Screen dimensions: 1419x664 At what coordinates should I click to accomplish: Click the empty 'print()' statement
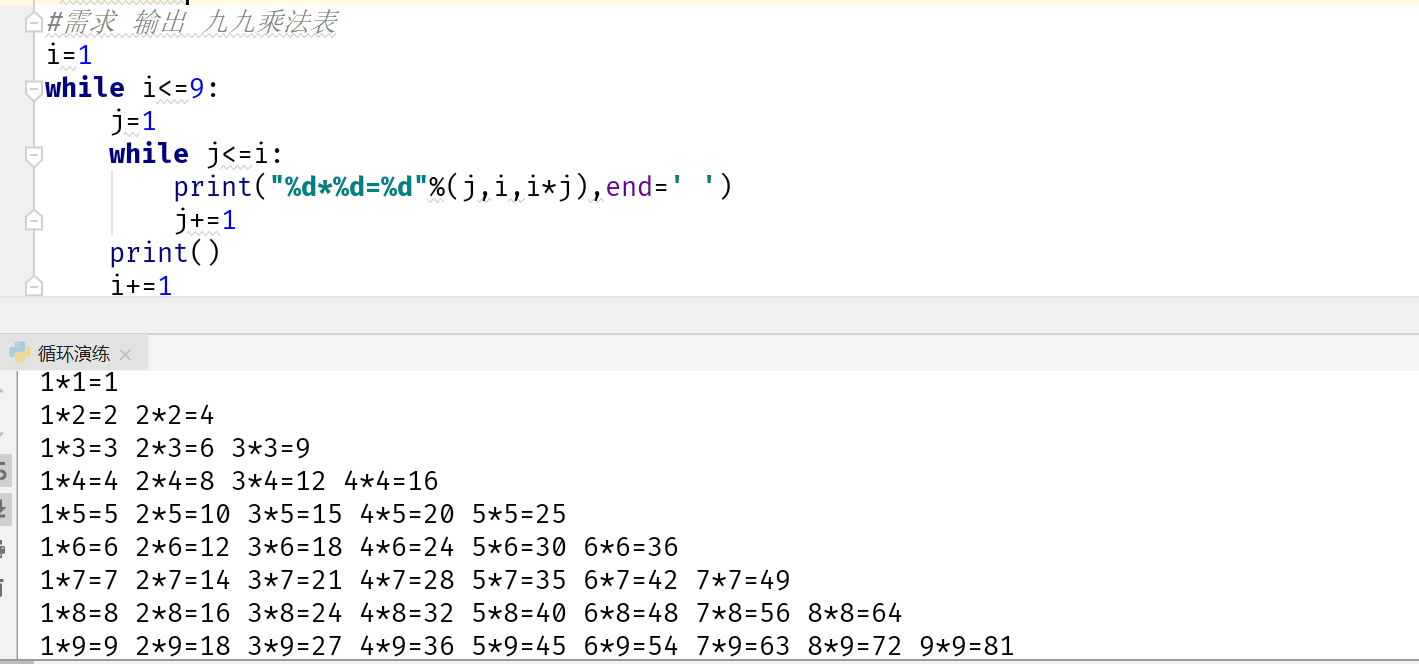(x=165, y=252)
